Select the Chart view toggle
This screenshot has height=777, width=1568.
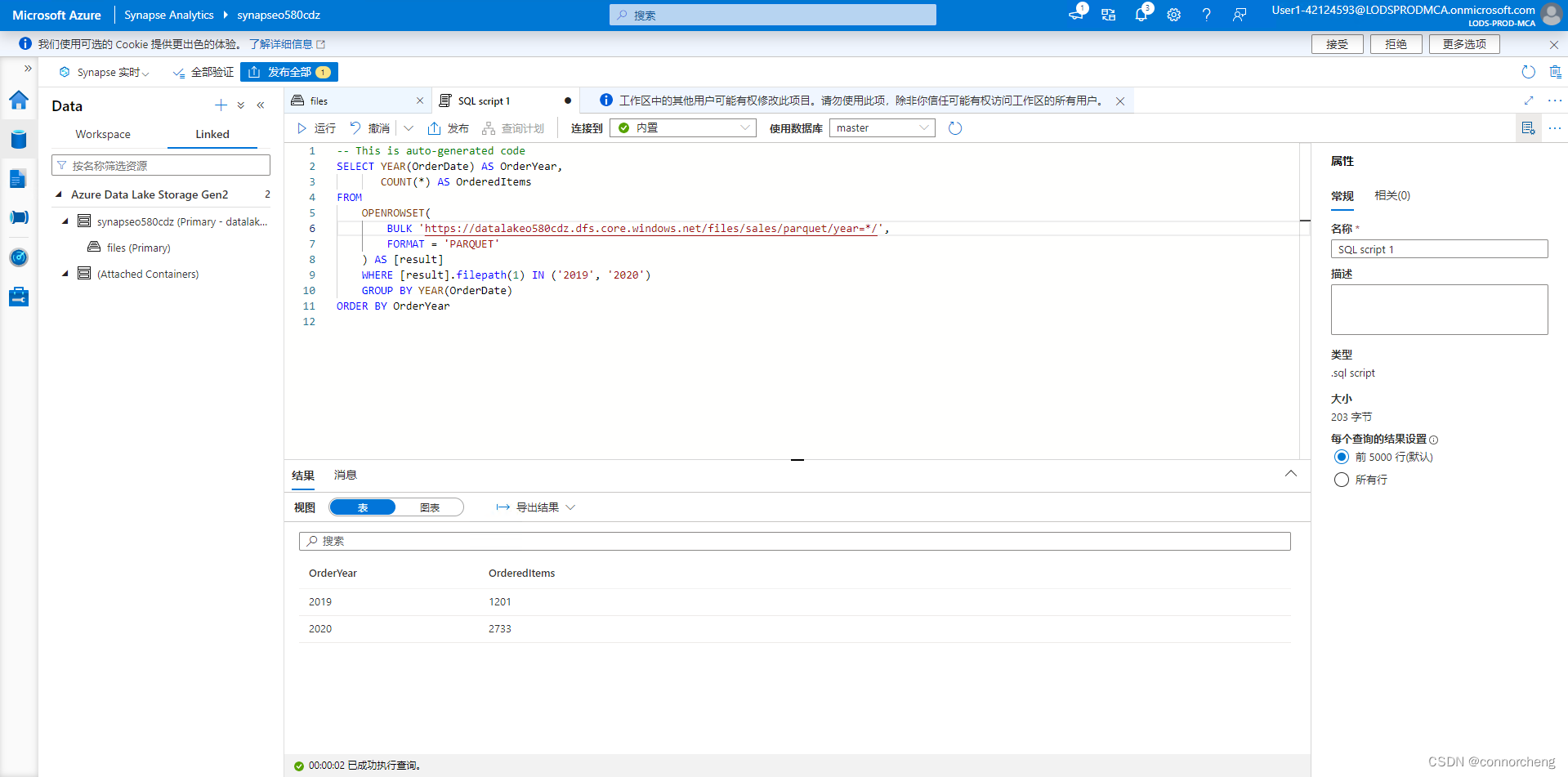click(430, 507)
